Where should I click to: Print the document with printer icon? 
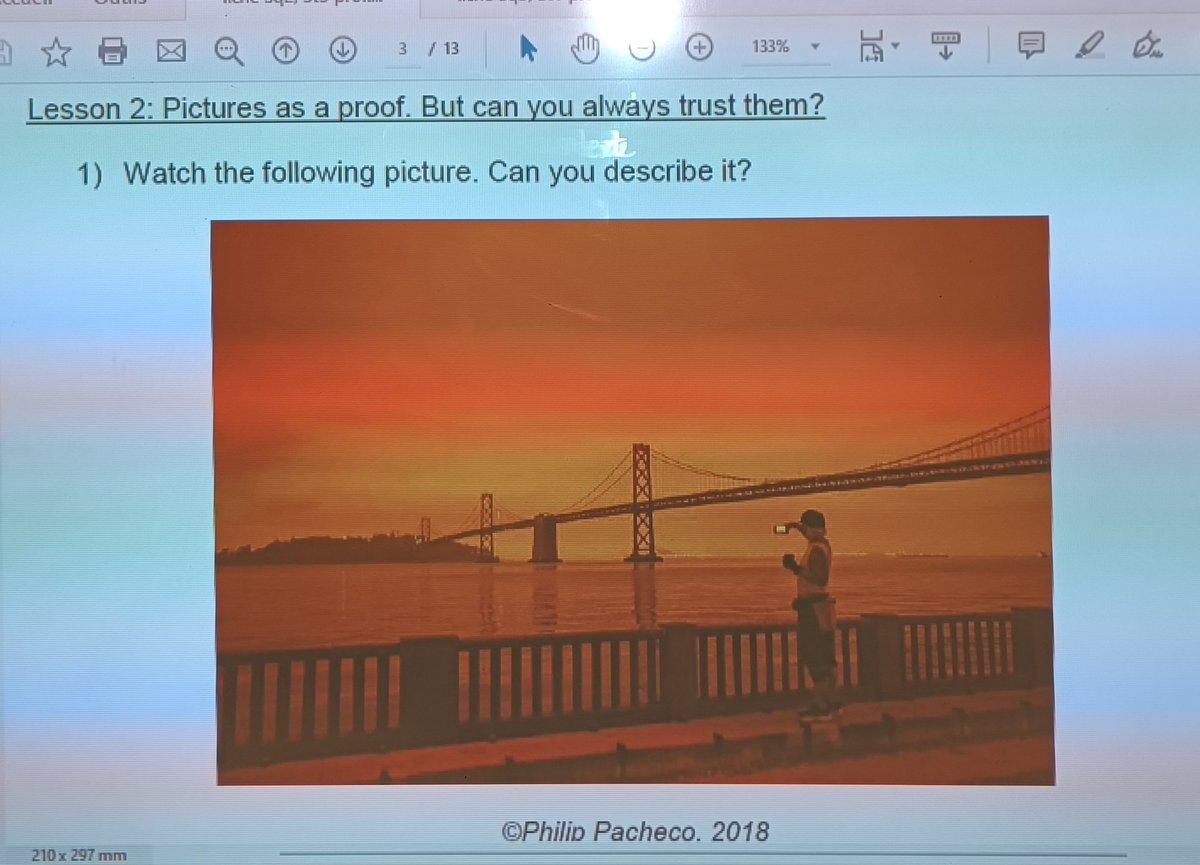pos(113,50)
